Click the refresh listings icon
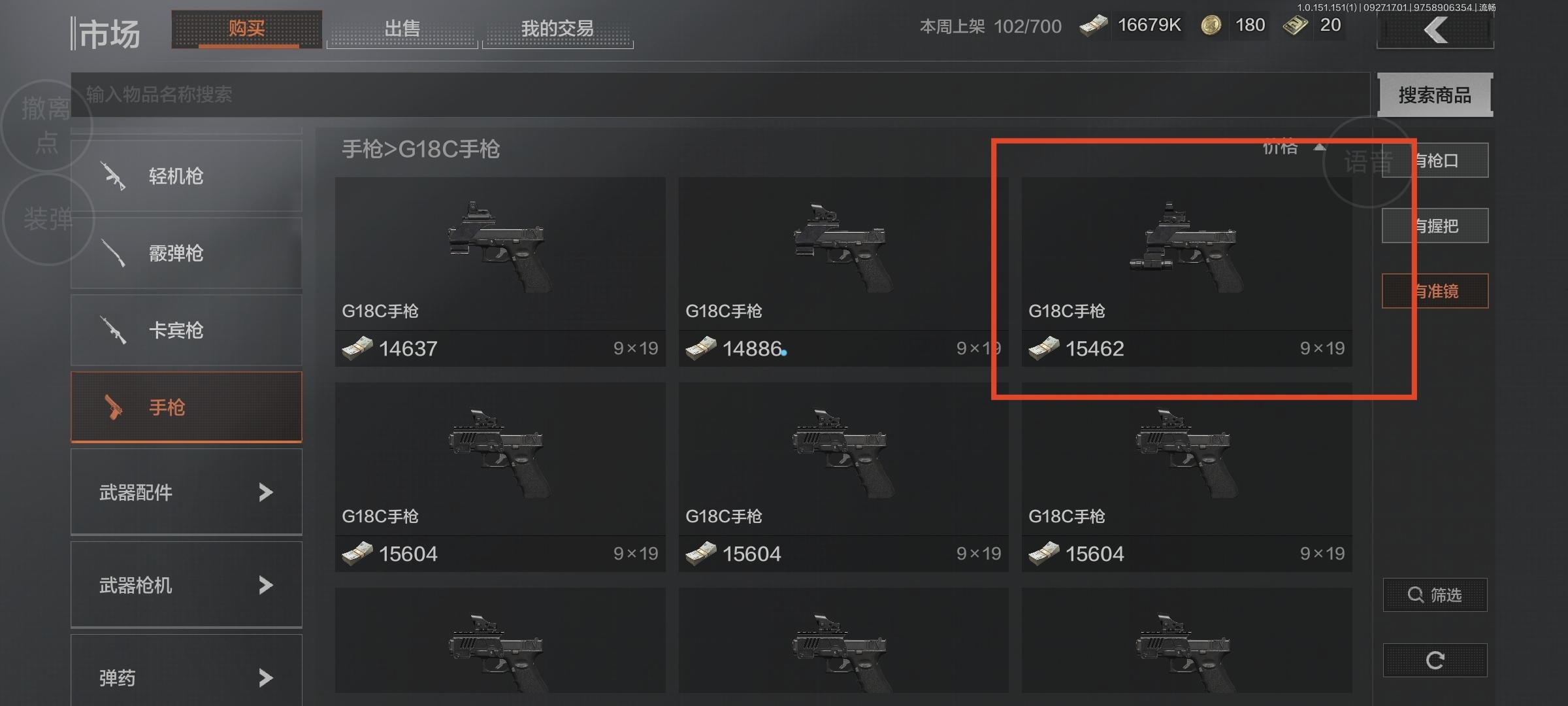The image size is (1568, 706). [x=1435, y=660]
